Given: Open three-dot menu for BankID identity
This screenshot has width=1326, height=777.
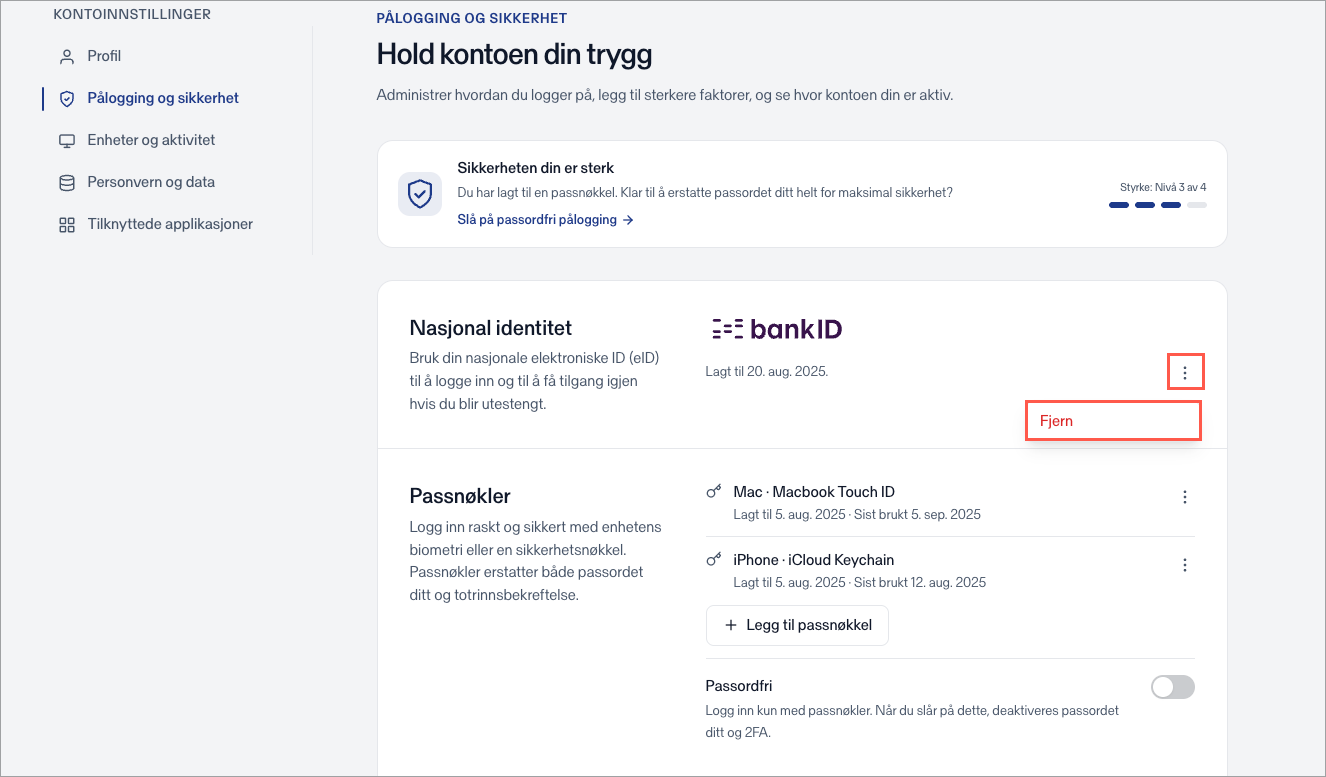Looking at the screenshot, I should (x=1185, y=372).
